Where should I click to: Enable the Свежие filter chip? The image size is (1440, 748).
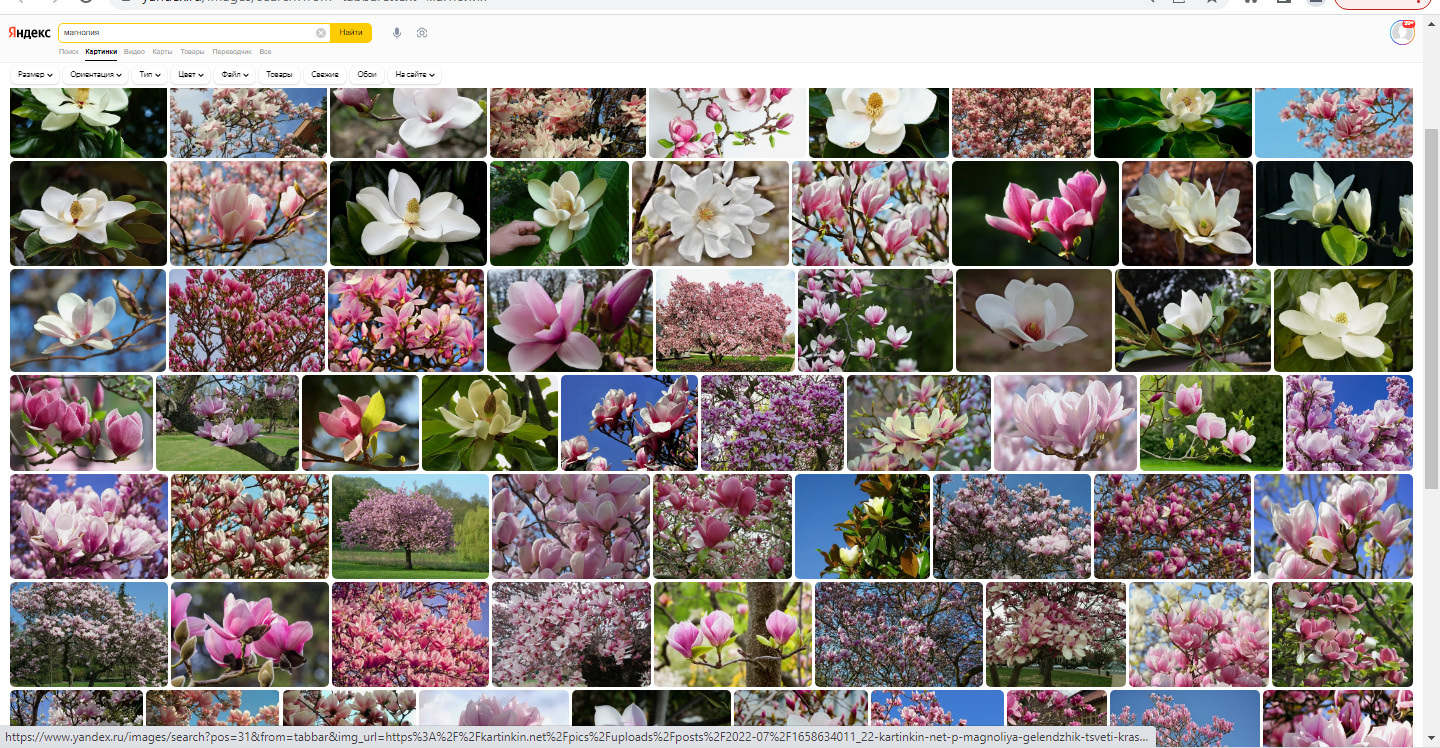(325, 75)
